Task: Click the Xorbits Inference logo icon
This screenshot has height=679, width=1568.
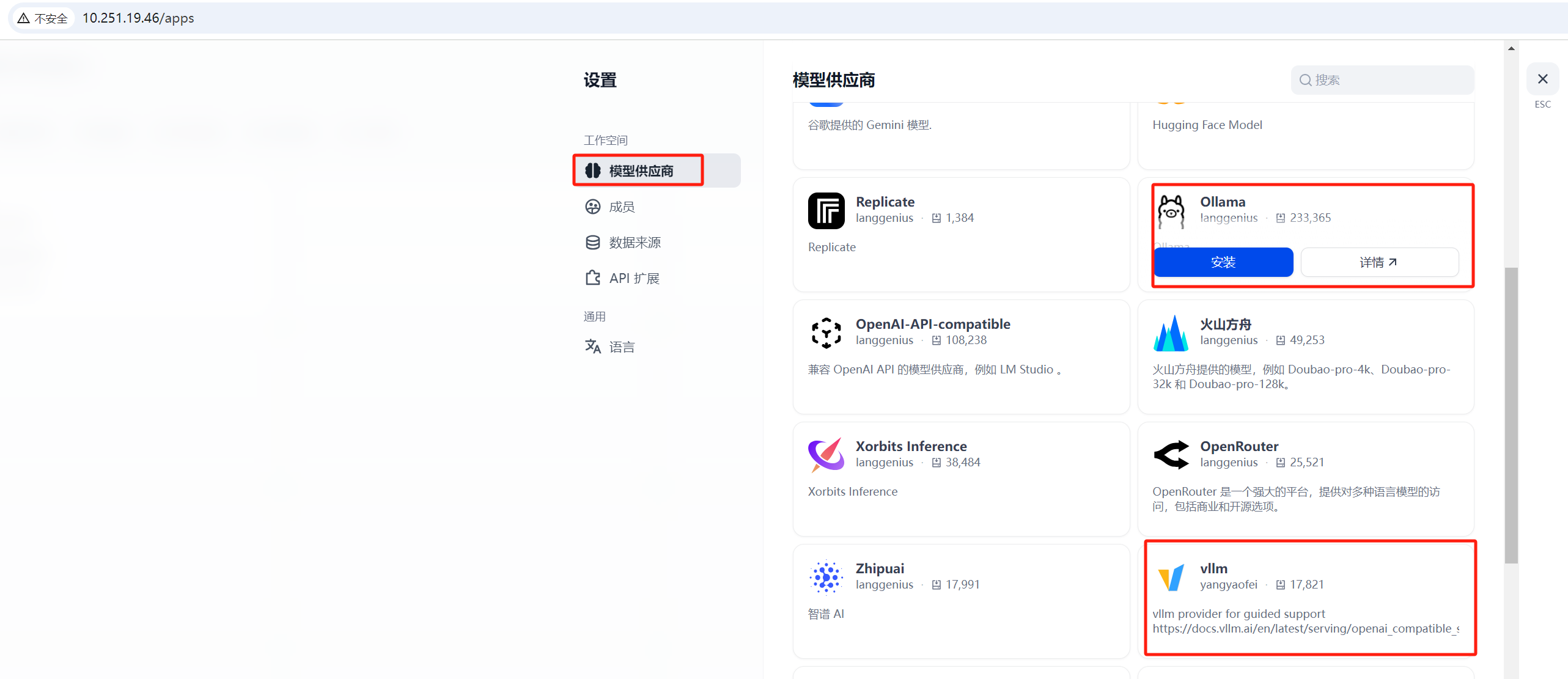Action: pos(826,455)
